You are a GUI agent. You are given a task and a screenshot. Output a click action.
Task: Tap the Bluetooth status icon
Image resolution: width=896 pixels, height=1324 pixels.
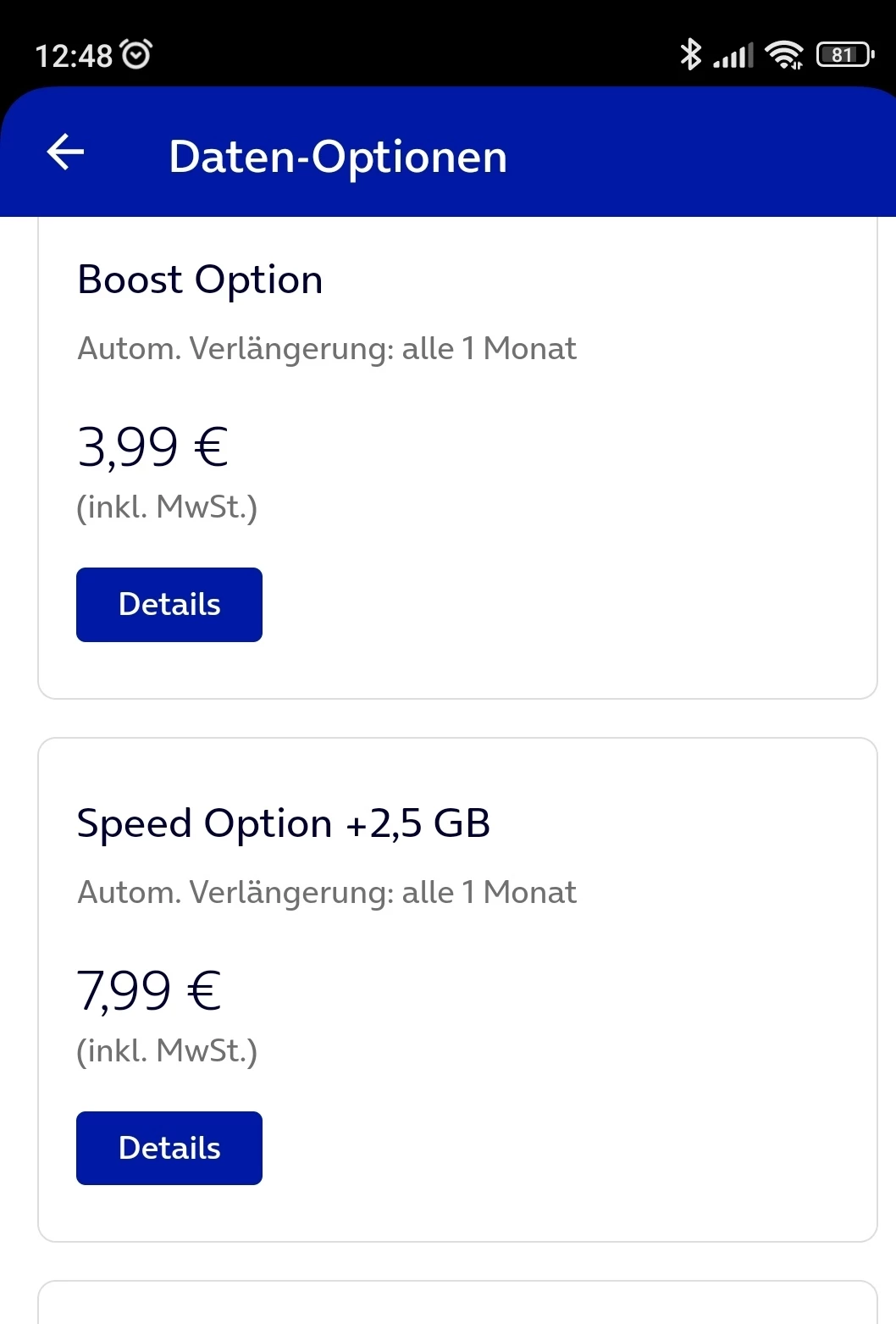(x=691, y=55)
